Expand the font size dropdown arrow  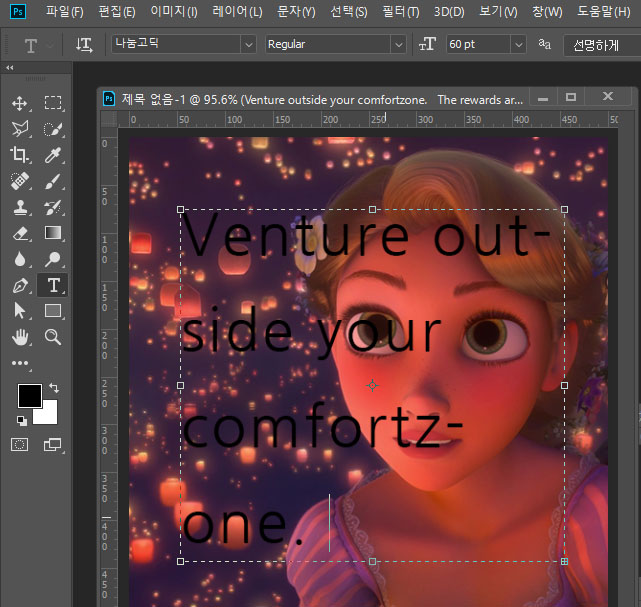[518, 45]
